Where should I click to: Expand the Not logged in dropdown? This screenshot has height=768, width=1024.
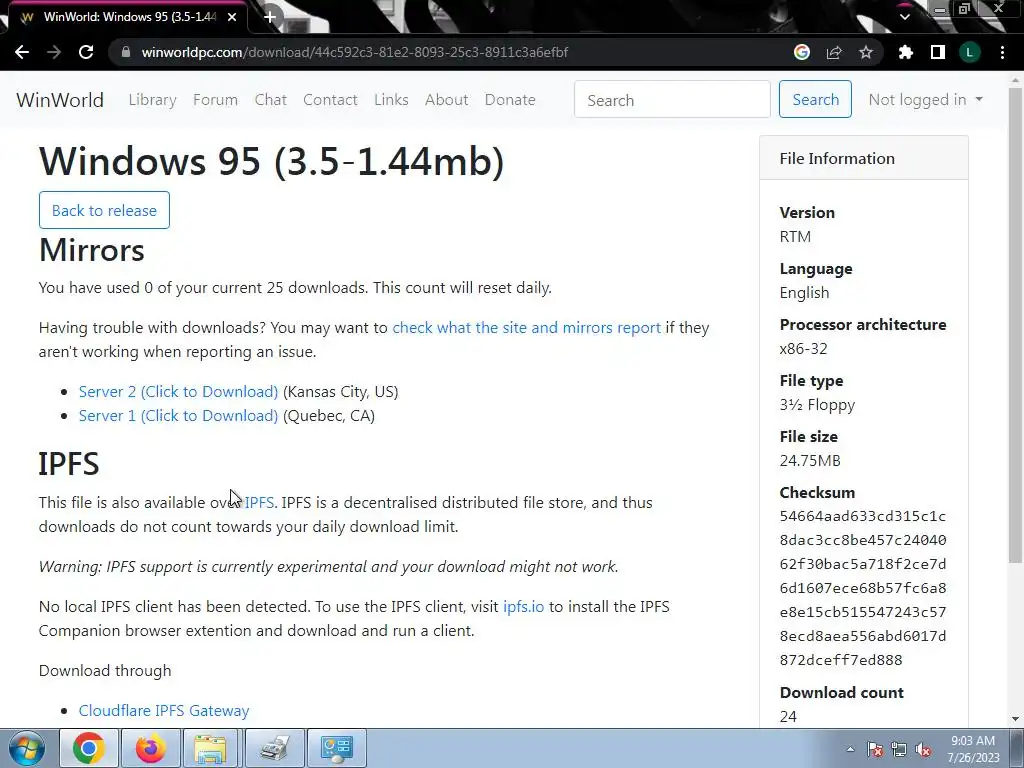pos(925,100)
